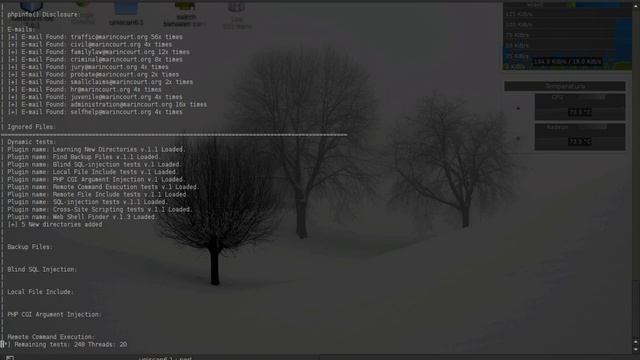Click the Radeon temperature reading

coord(580,142)
